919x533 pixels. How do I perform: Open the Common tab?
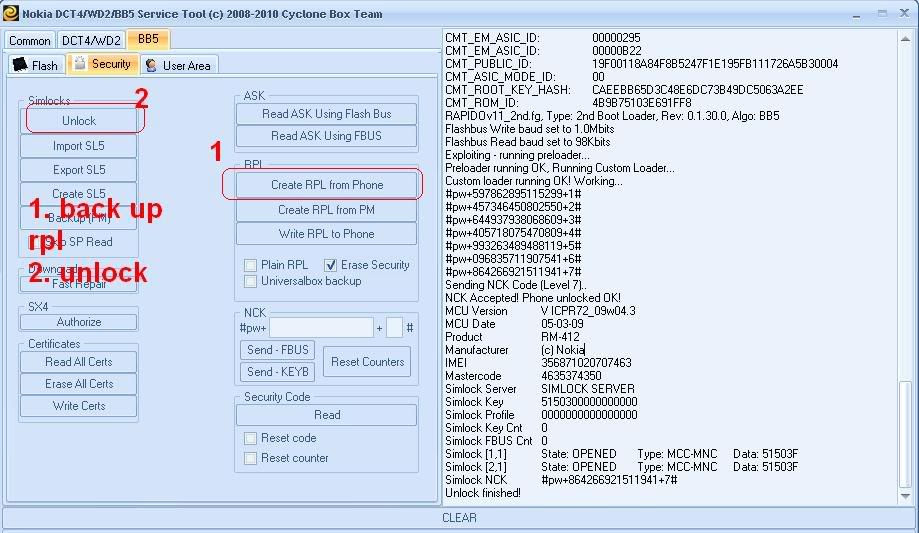coord(29,40)
